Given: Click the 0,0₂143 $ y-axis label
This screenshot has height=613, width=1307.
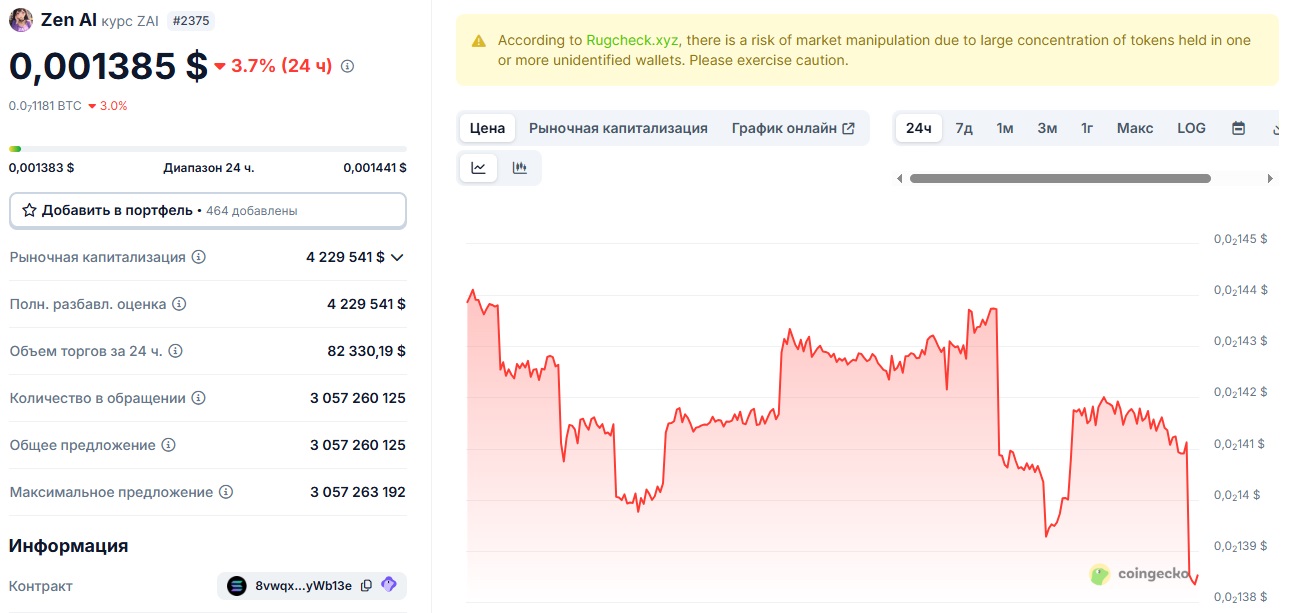Looking at the screenshot, I should tap(1241, 341).
